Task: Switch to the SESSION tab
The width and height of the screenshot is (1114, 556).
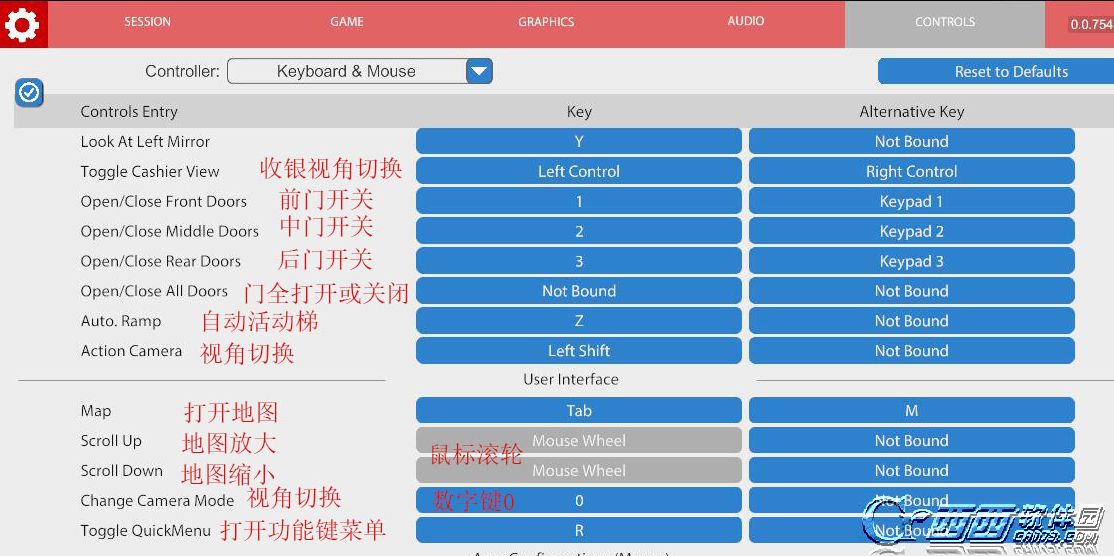Action: [147, 22]
